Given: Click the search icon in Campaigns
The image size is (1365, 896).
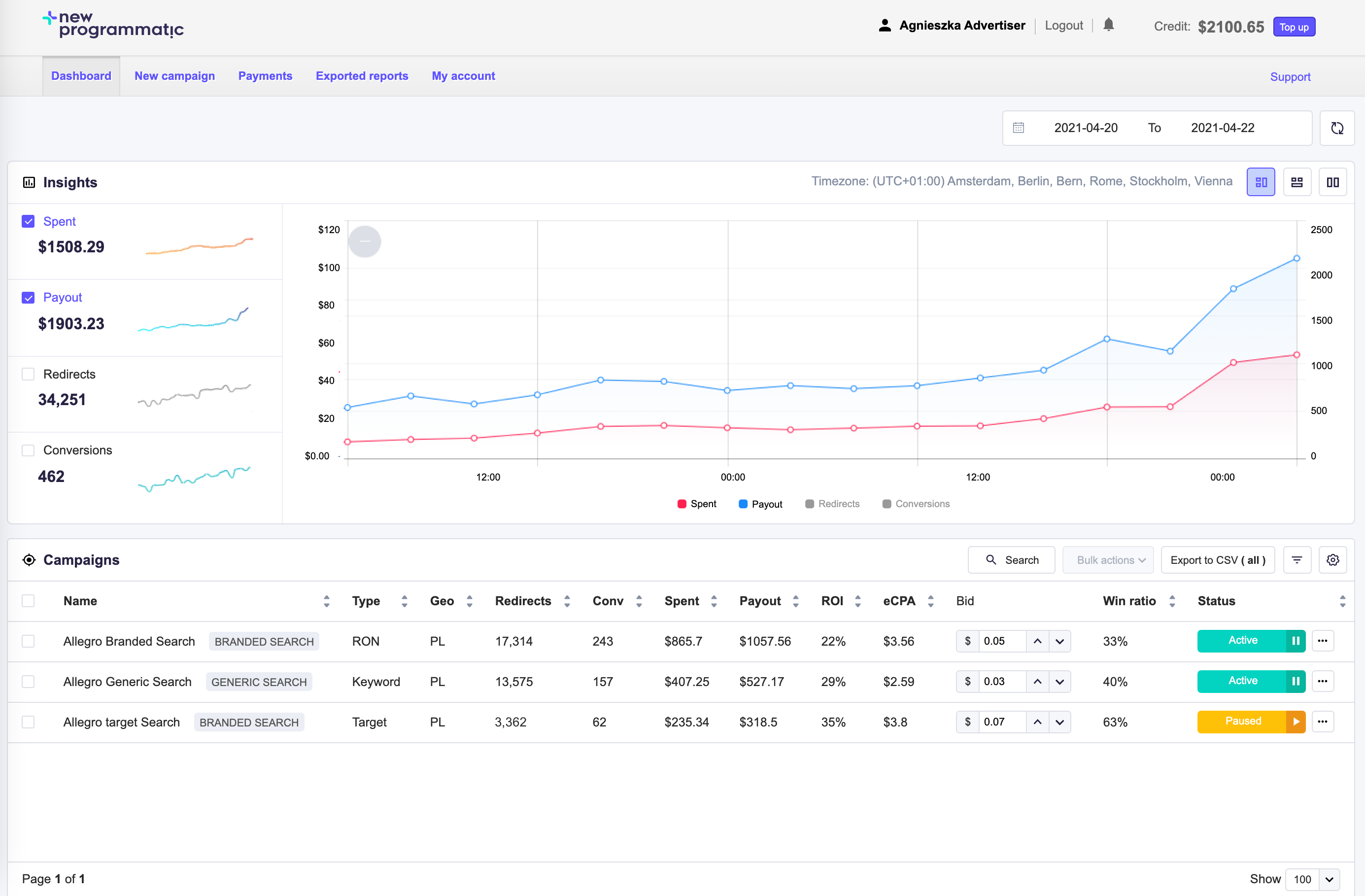Looking at the screenshot, I should click(x=991, y=559).
